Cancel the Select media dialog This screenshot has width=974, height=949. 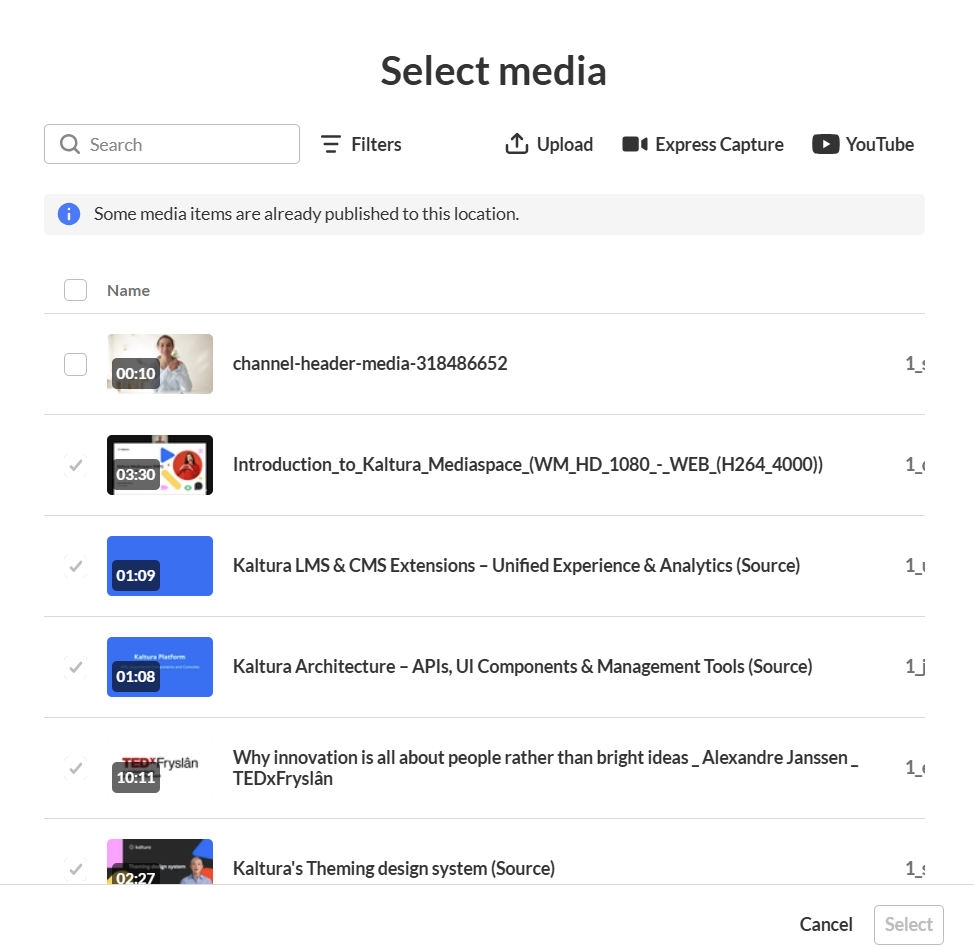pos(826,925)
